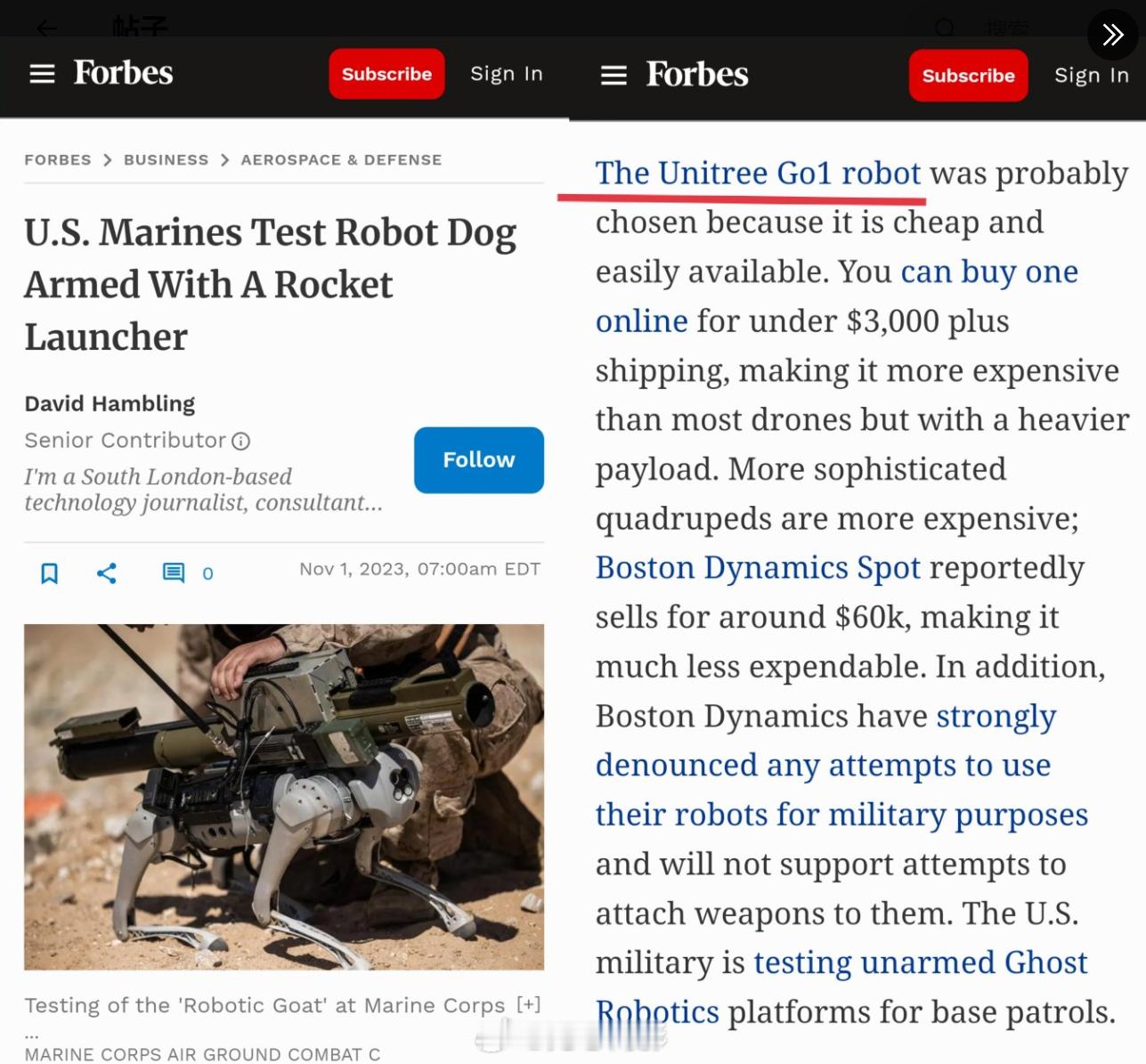This screenshot has height=1064, width=1146.
Task: Click the right Sign In link
Action: [1092, 76]
